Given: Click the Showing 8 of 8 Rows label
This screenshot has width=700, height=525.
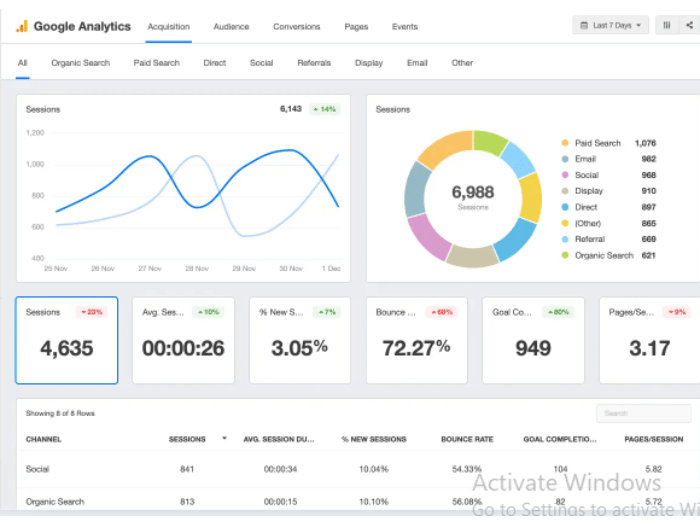Looking at the screenshot, I should (60, 413).
